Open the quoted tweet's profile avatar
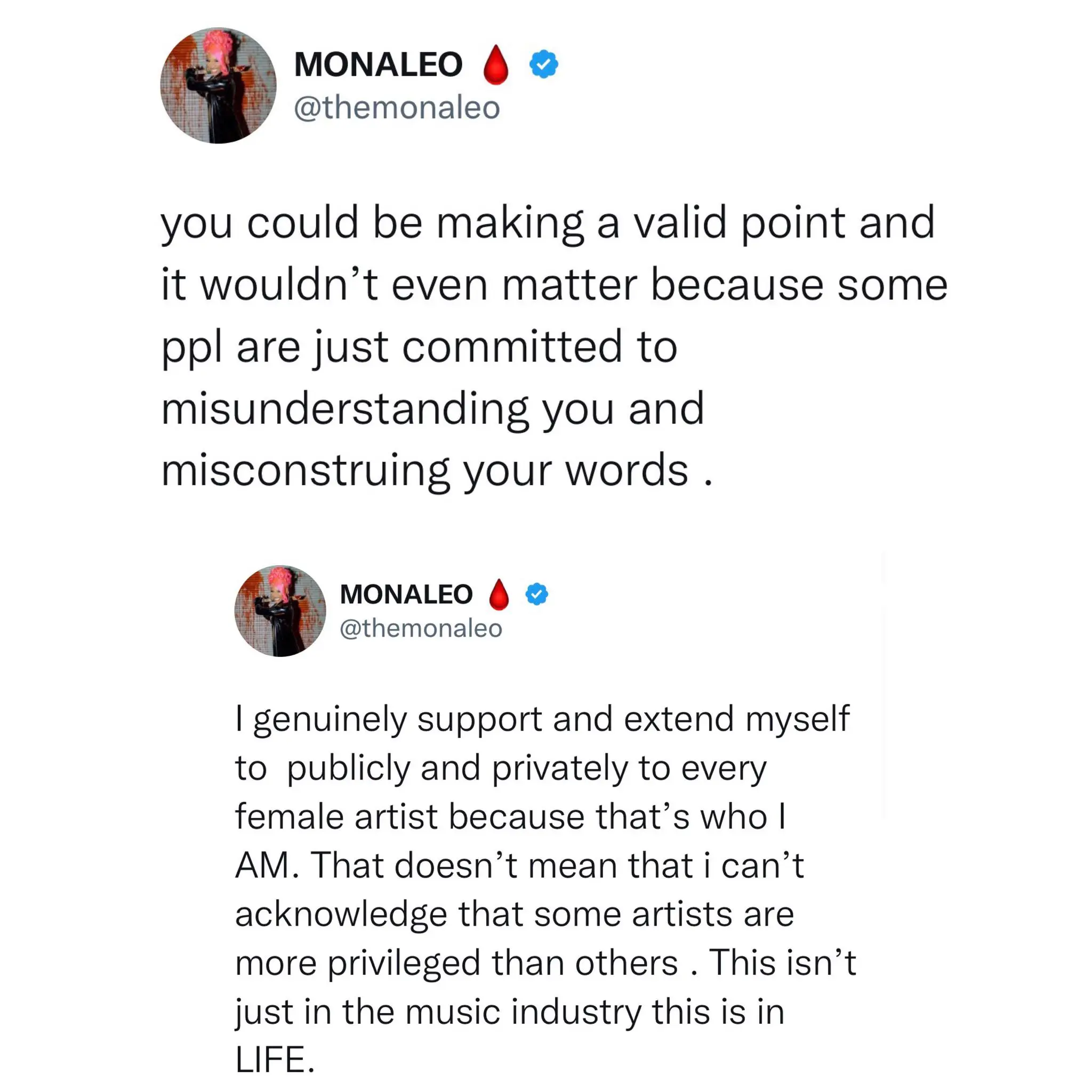The width and height of the screenshot is (1092, 1092). (x=280, y=611)
